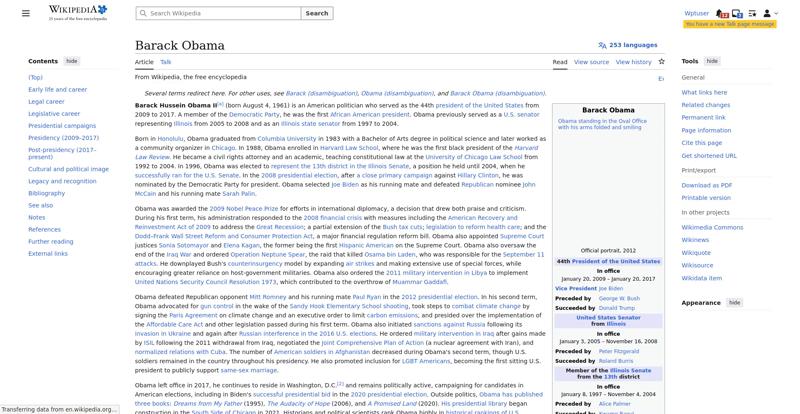This screenshot has height=414, width=800.
Task: Add page to watchlist with star icon
Action: pos(661,62)
